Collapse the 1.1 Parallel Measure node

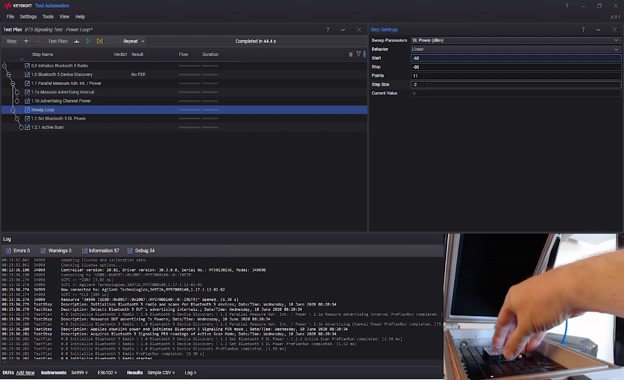(13, 83)
